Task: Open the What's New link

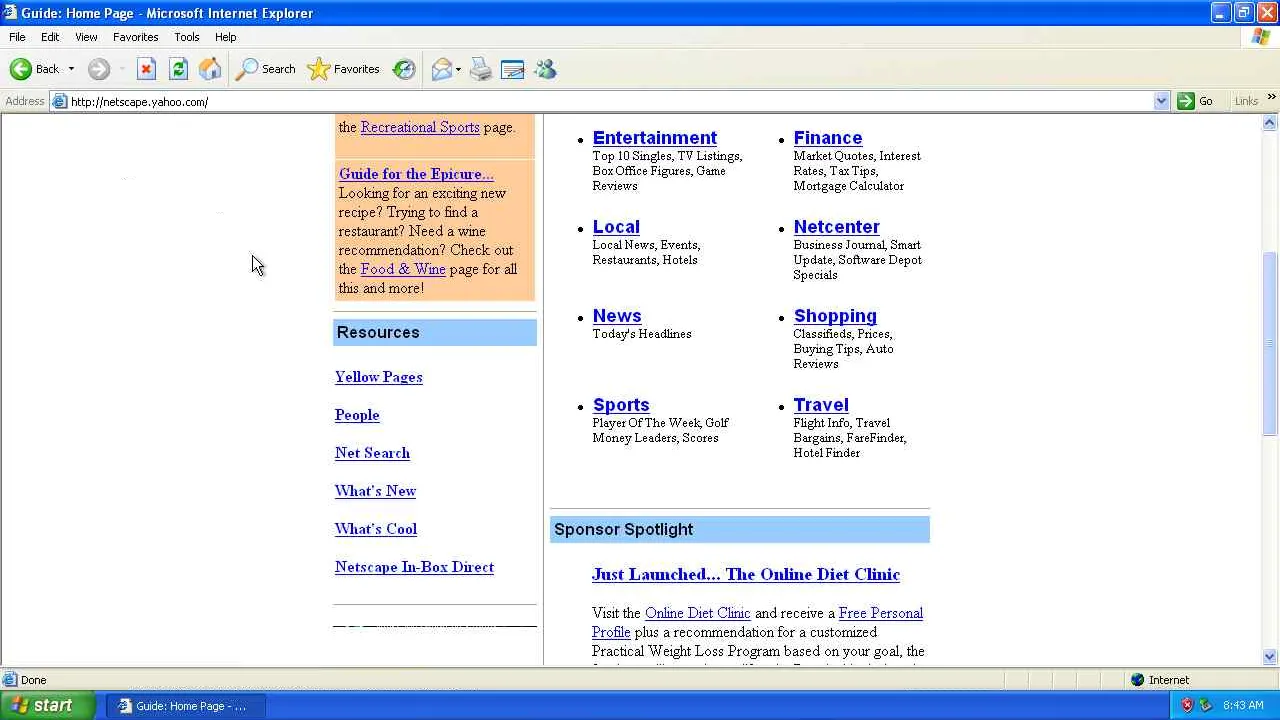Action: tap(375, 491)
